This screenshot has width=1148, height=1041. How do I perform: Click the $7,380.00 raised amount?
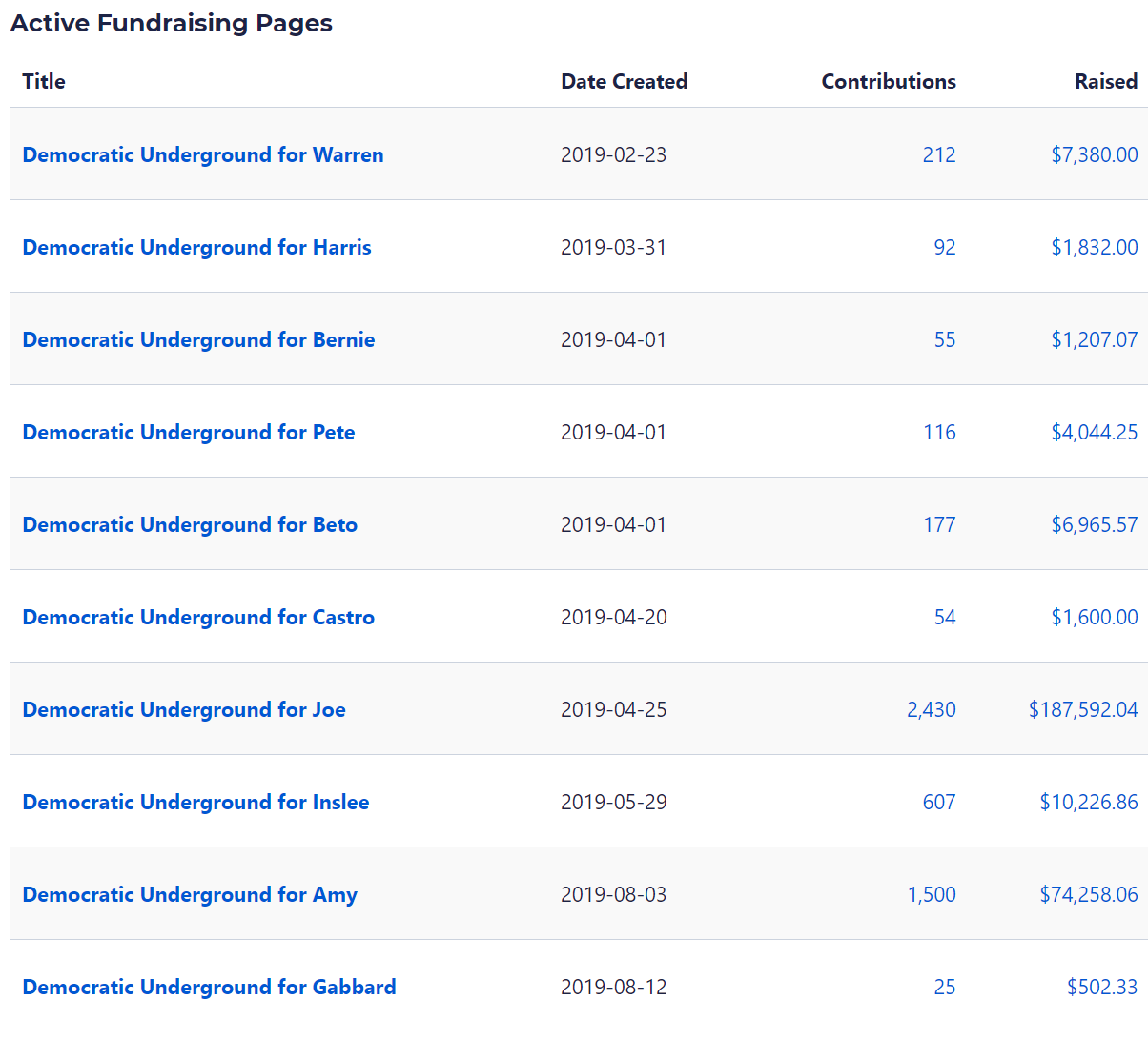point(1095,154)
